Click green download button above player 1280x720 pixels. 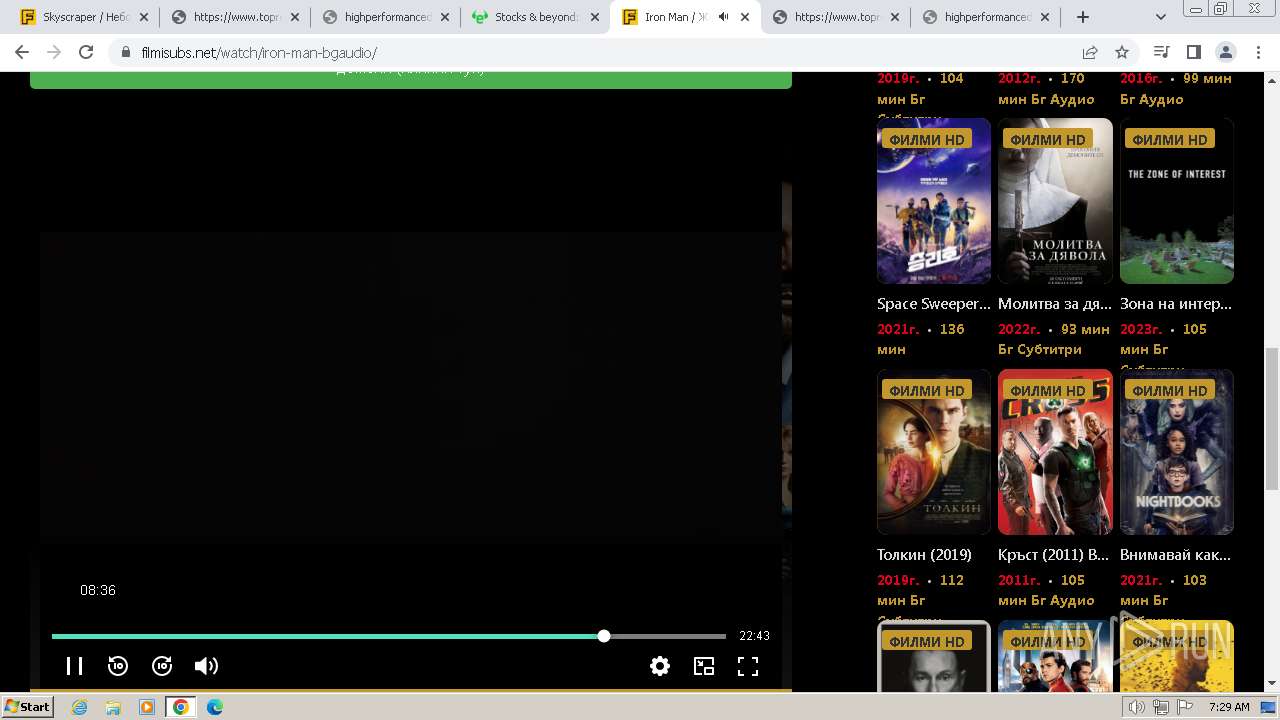click(x=411, y=79)
